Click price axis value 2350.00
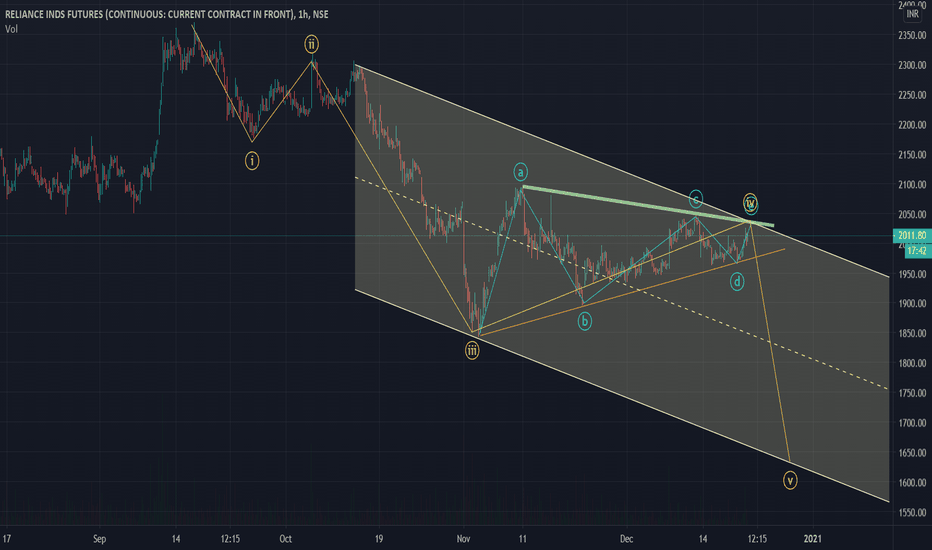 click(912, 36)
